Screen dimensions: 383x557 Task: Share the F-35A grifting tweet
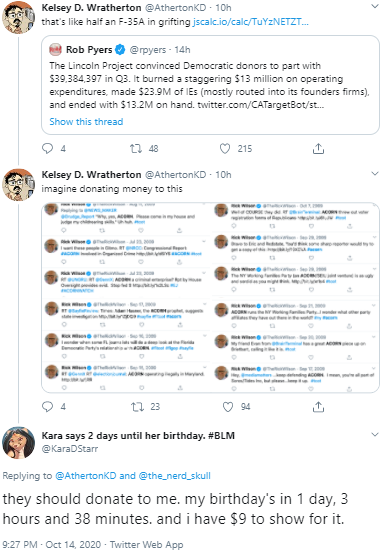click(318, 148)
